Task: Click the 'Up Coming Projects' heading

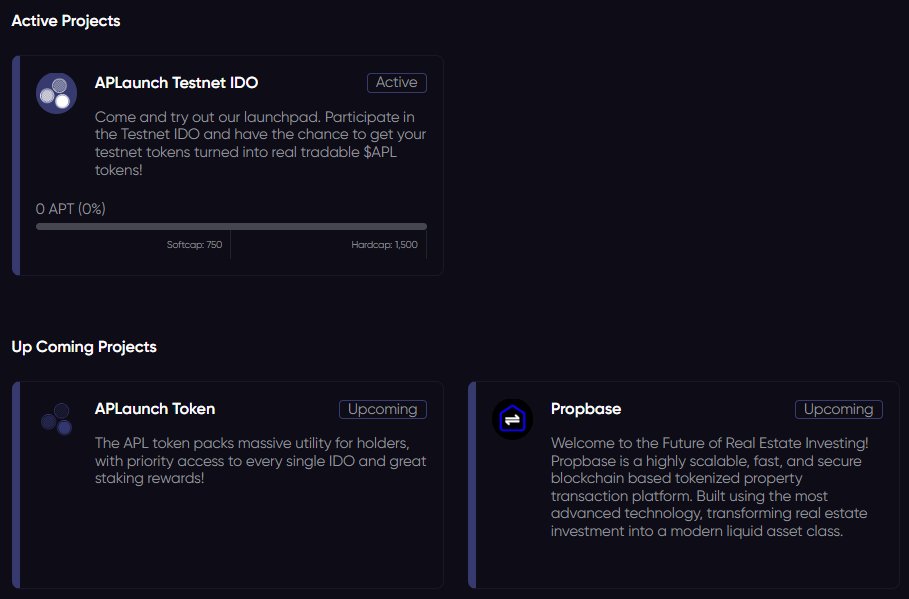Action: [84, 347]
